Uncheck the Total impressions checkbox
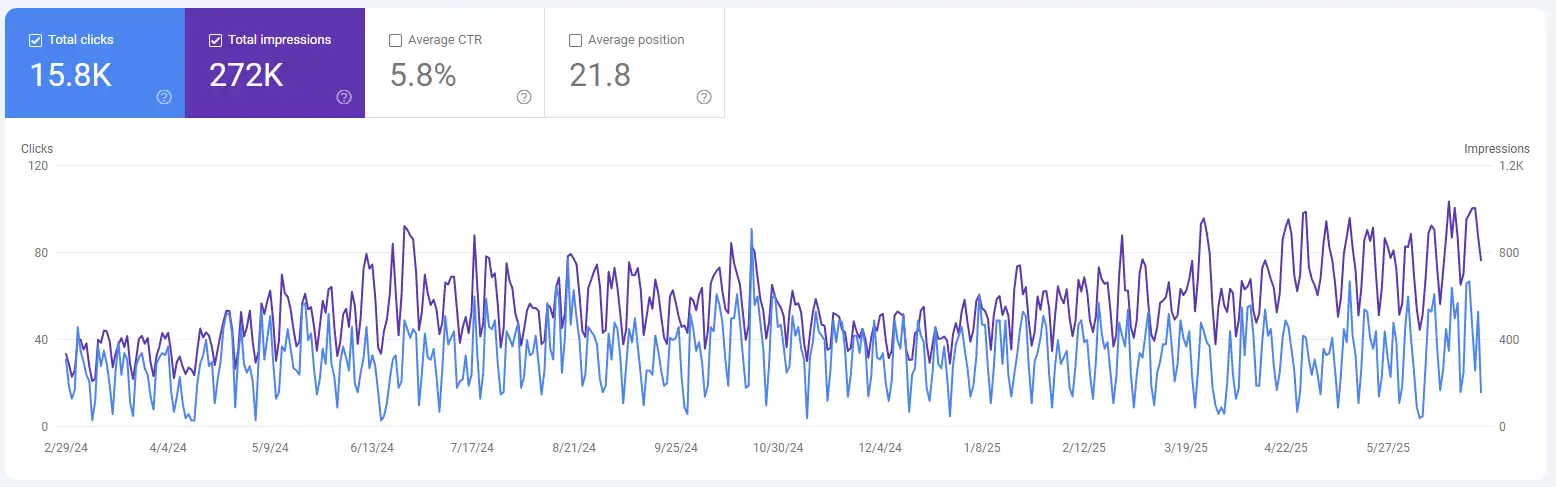1556x487 pixels. 216,40
